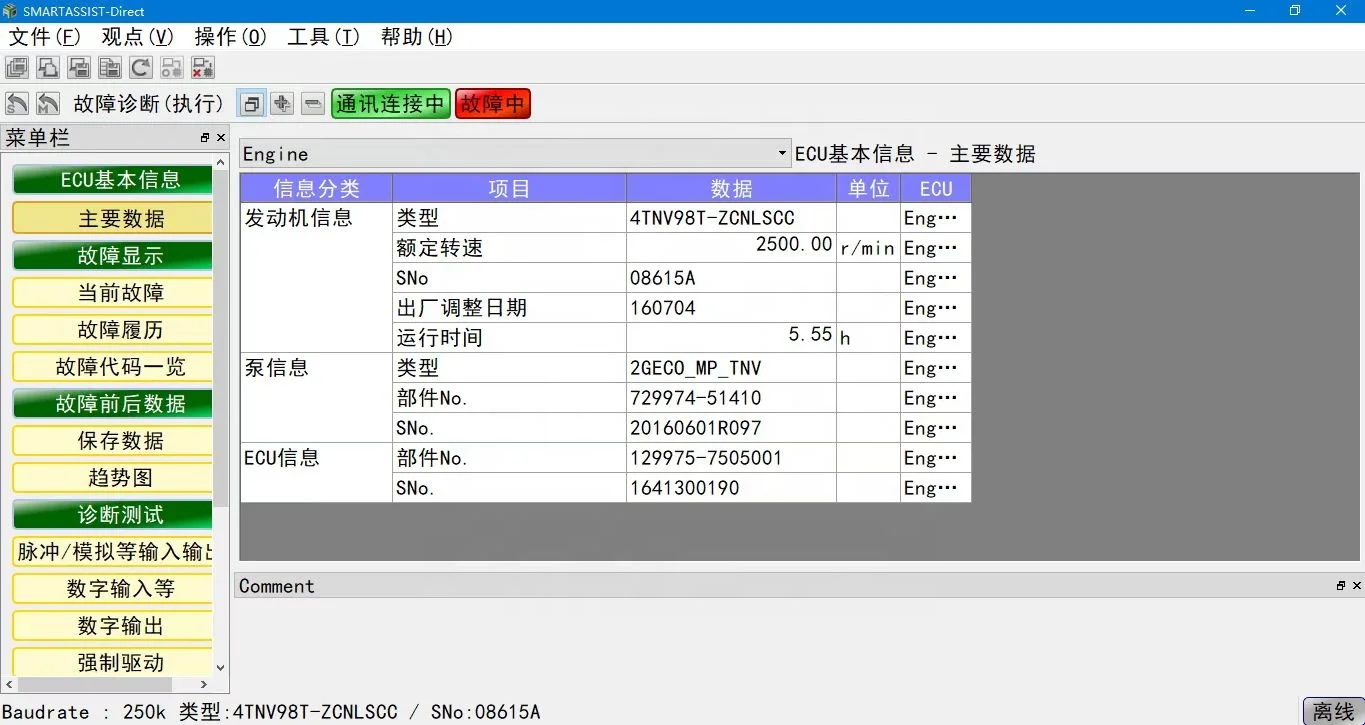The width and height of the screenshot is (1365, 725).
Task: Select the 4TNV98T-ZCNLSCC engine type cell
Action: point(732,218)
